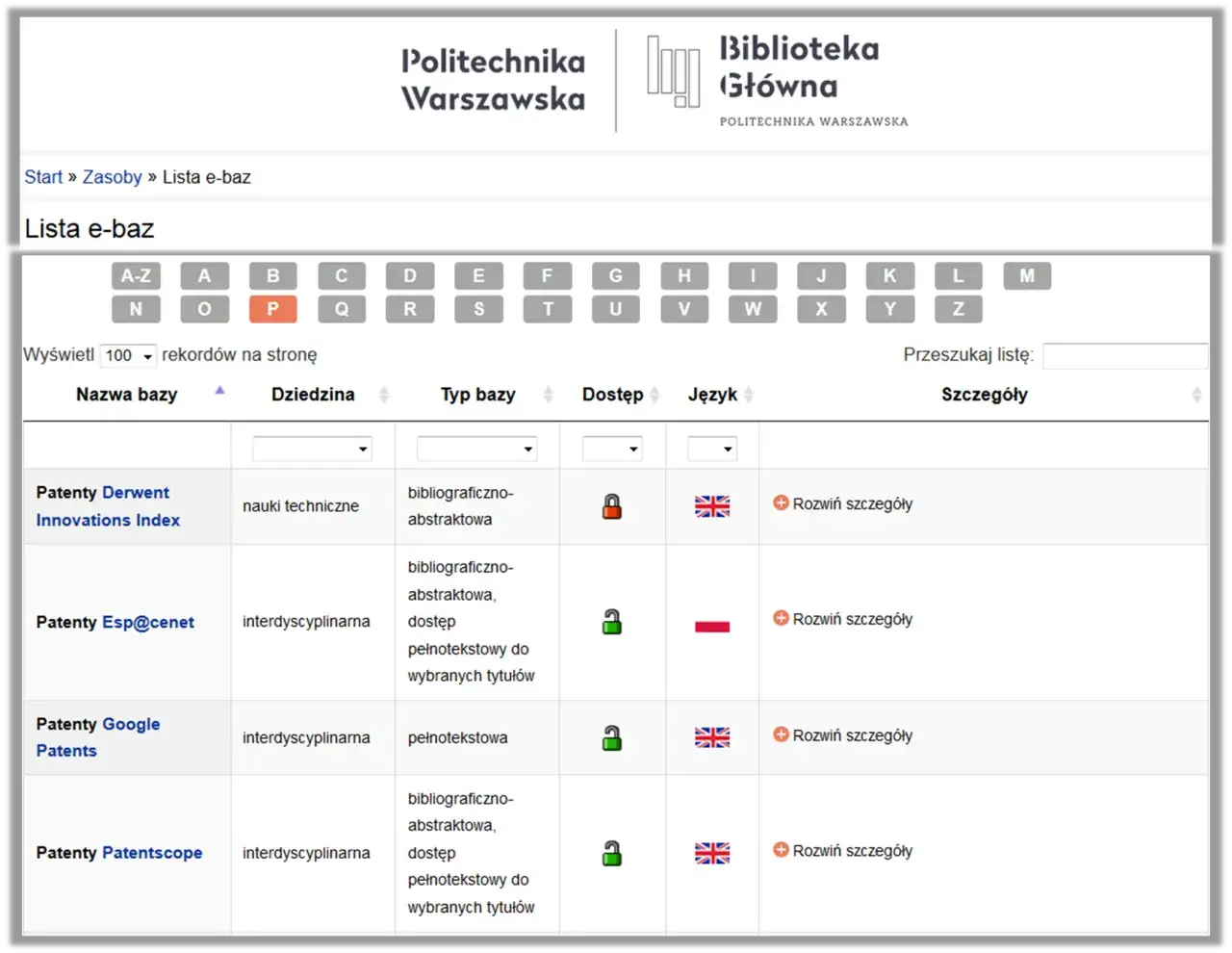Open the records per page dropdown showing 100
Image resolution: width=1232 pixels, height=953 pixels.
128,355
